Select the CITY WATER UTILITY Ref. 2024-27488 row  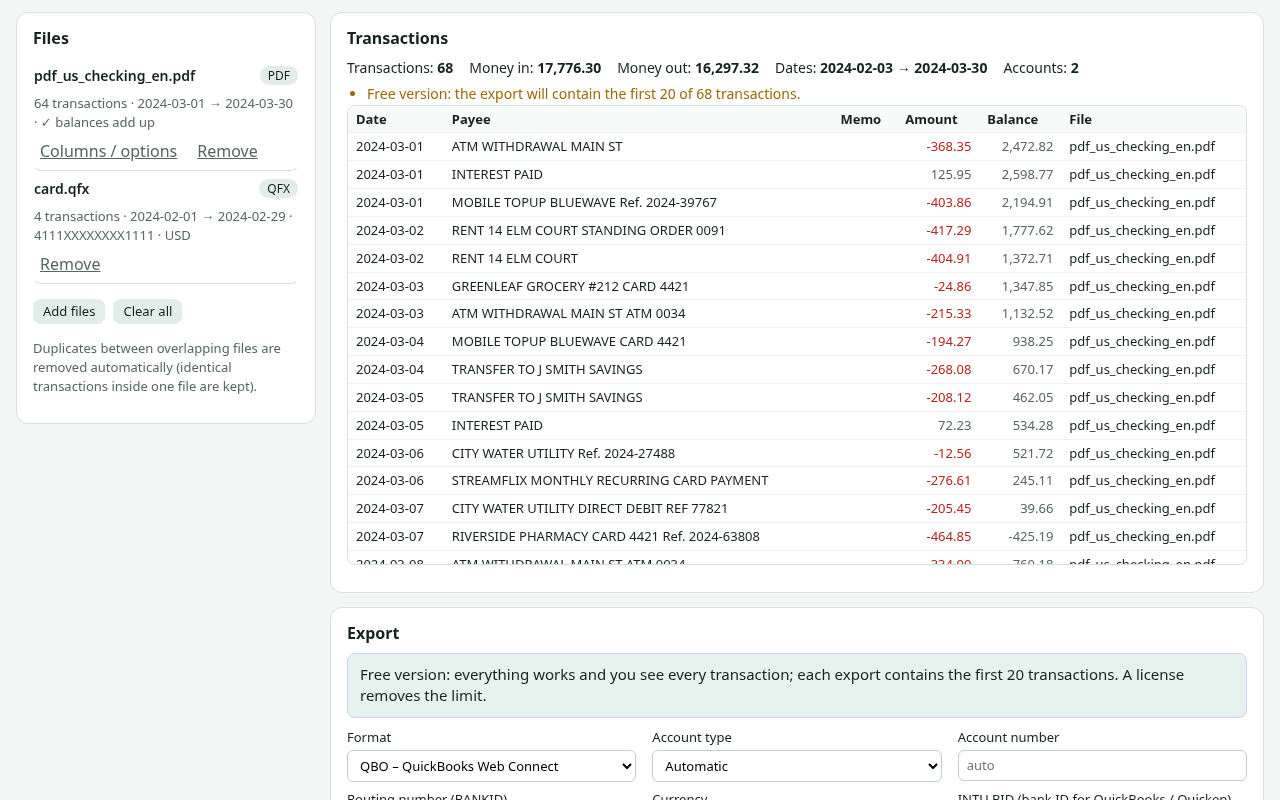tap(797, 453)
